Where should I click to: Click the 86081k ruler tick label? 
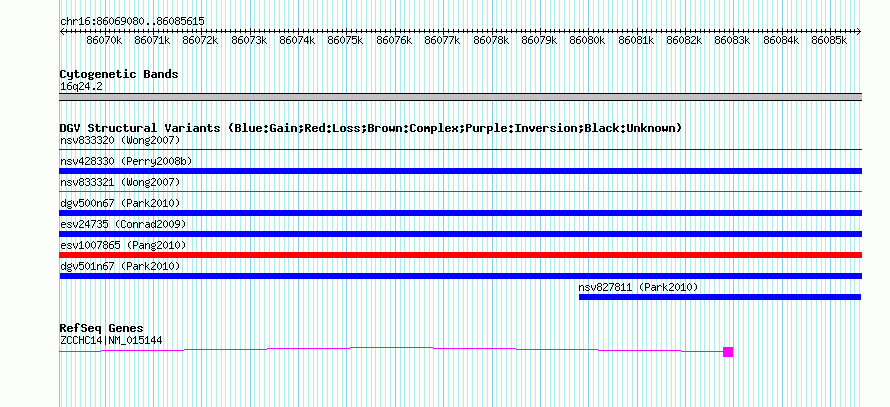(x=636, y=41)
